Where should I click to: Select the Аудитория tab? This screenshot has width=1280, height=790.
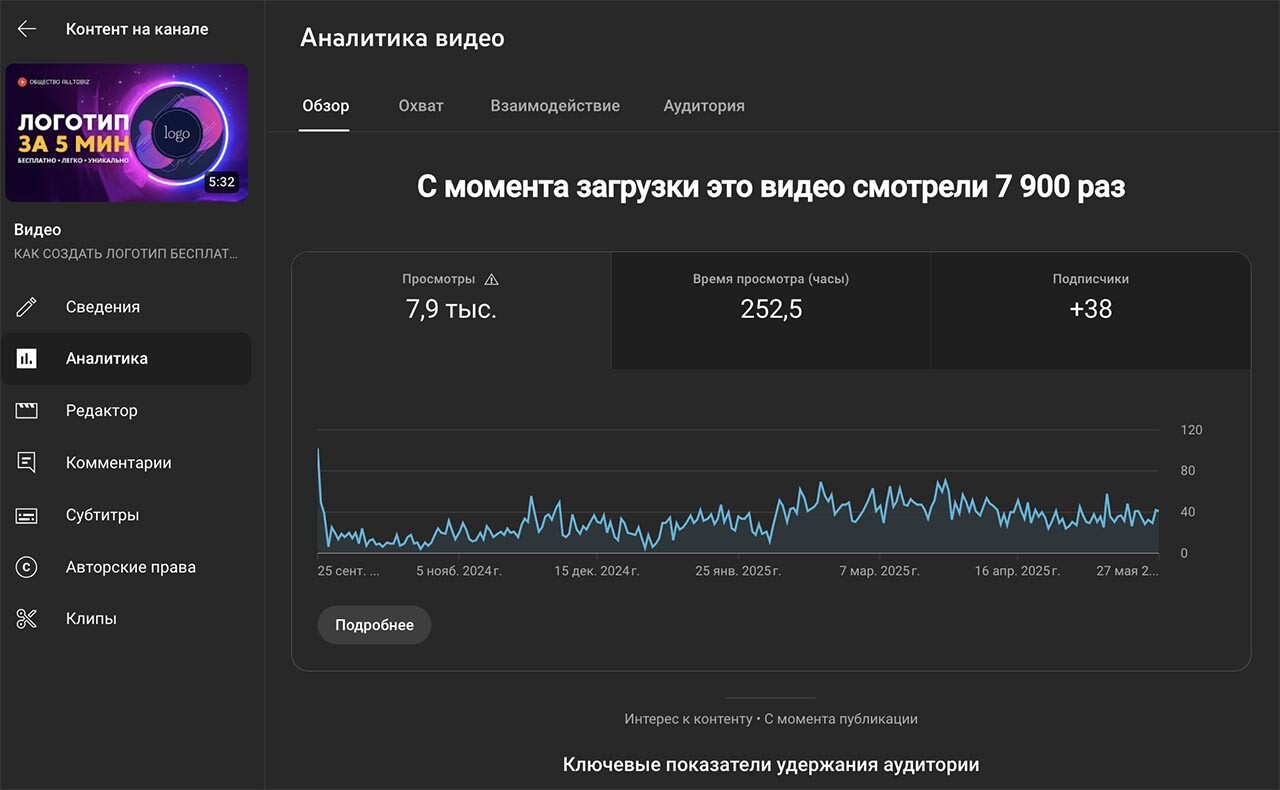[703, 106]
